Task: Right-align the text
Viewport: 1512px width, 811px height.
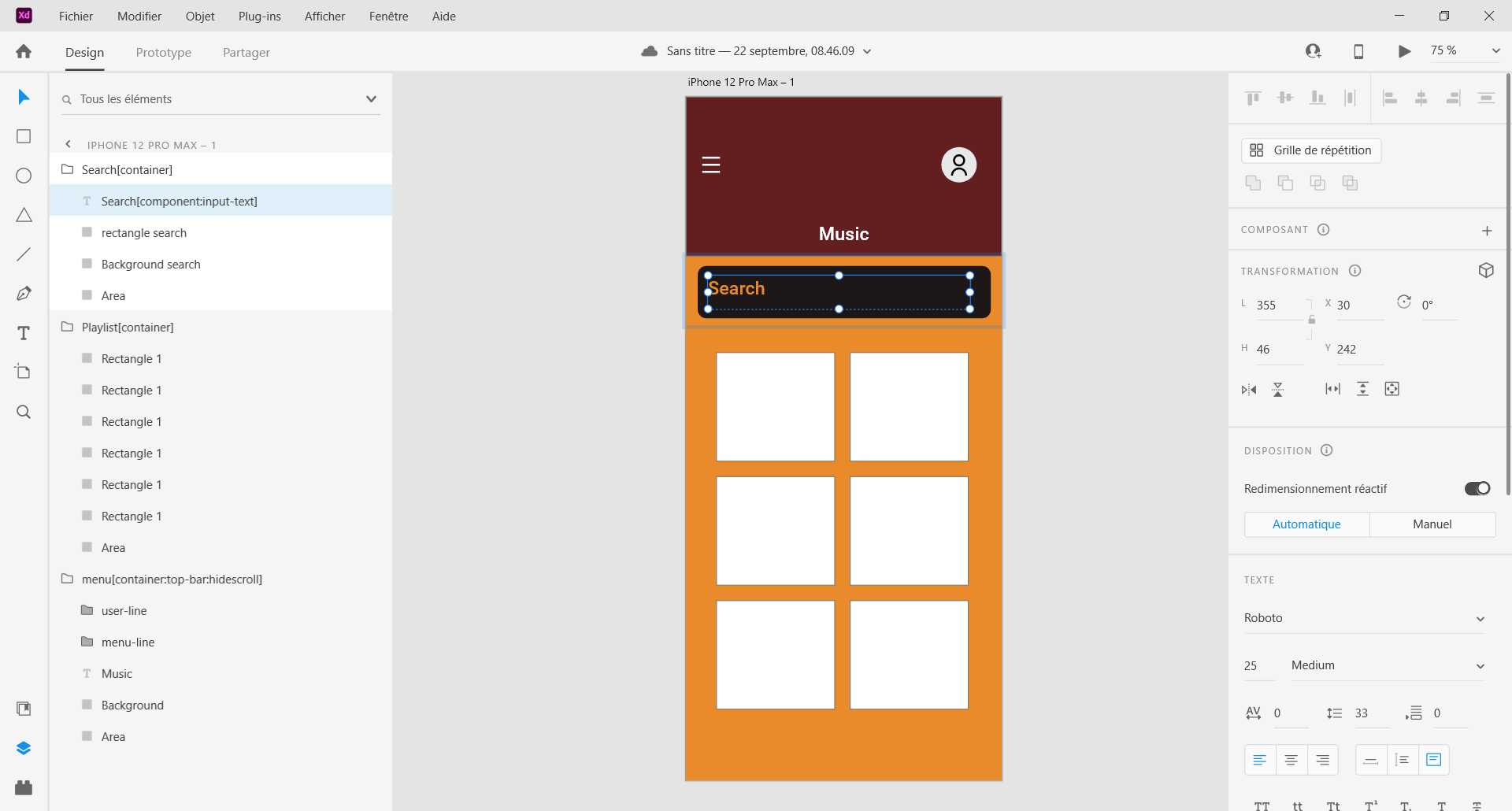Action: pos(1323,760)
